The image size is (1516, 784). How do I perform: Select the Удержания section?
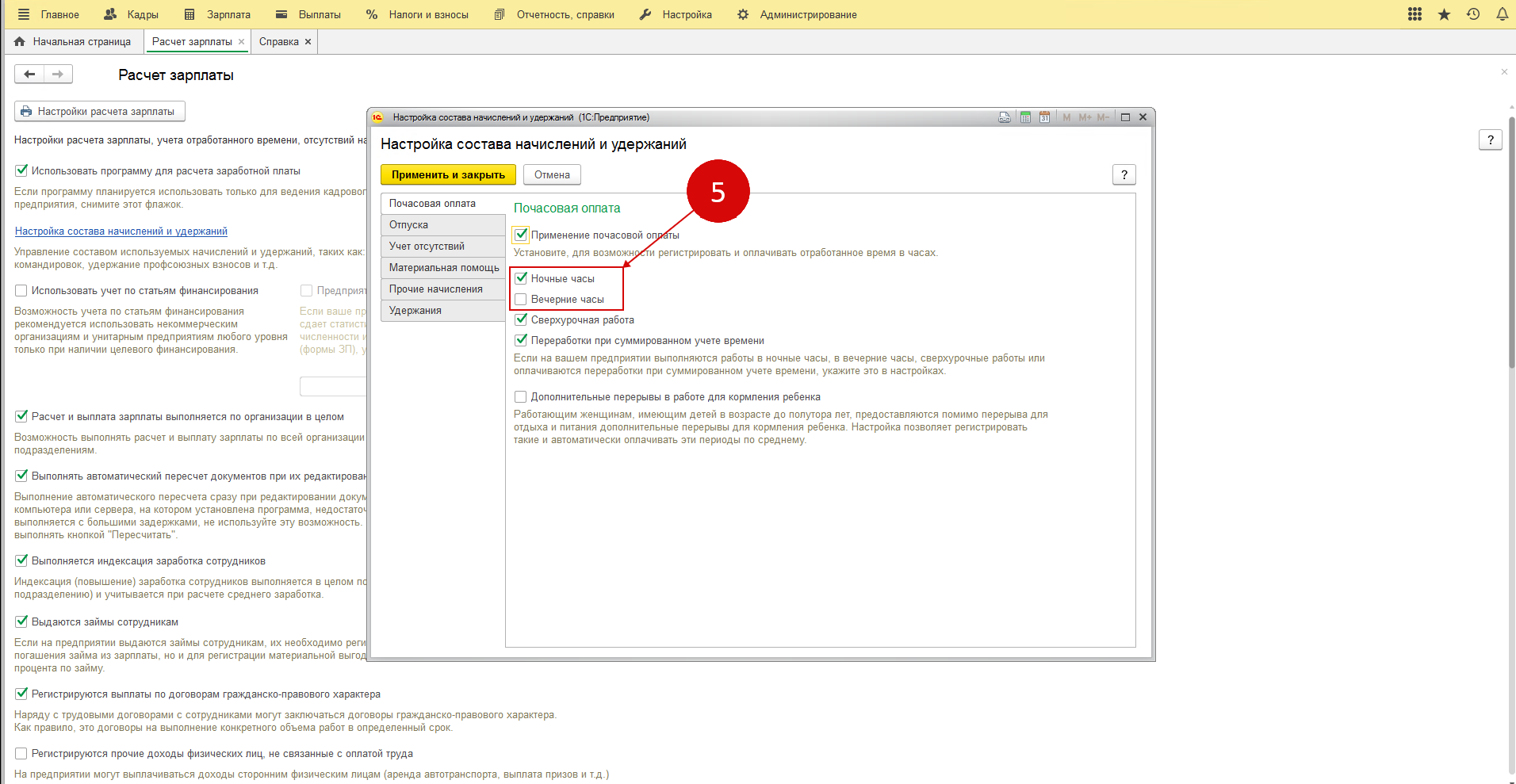click(x=442, y=310)
